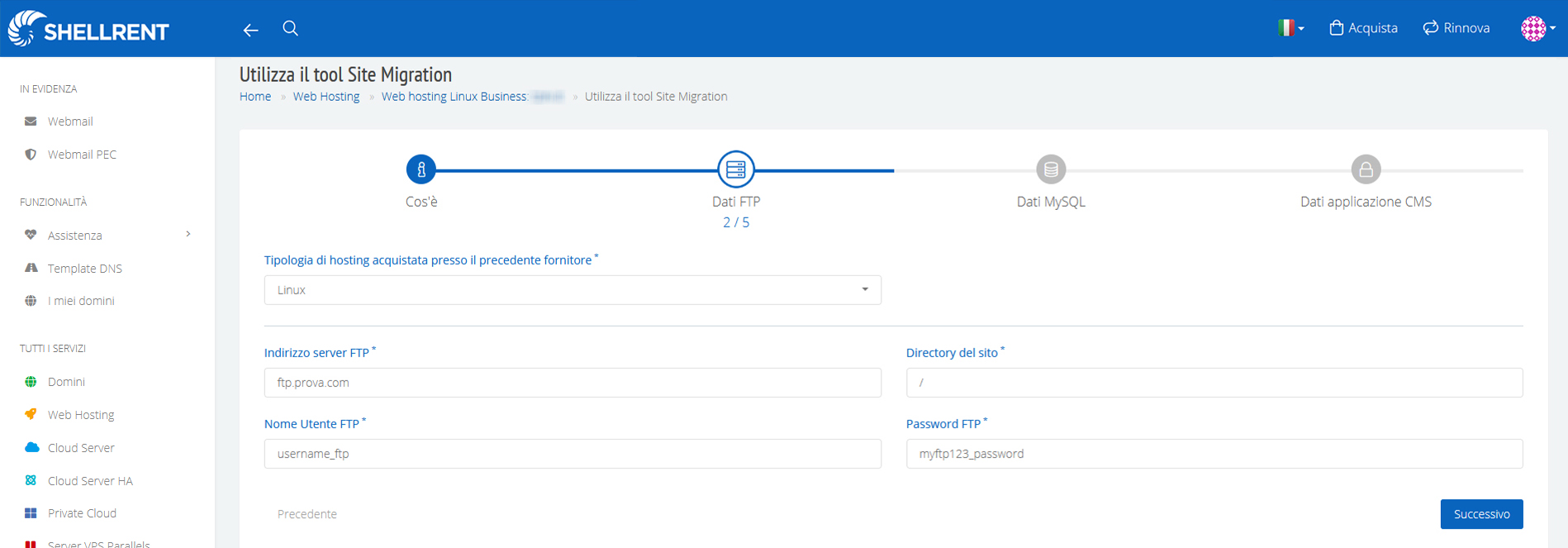Click the Precedente button
This screenshot has width=1568, height=548.
point(307,514)
